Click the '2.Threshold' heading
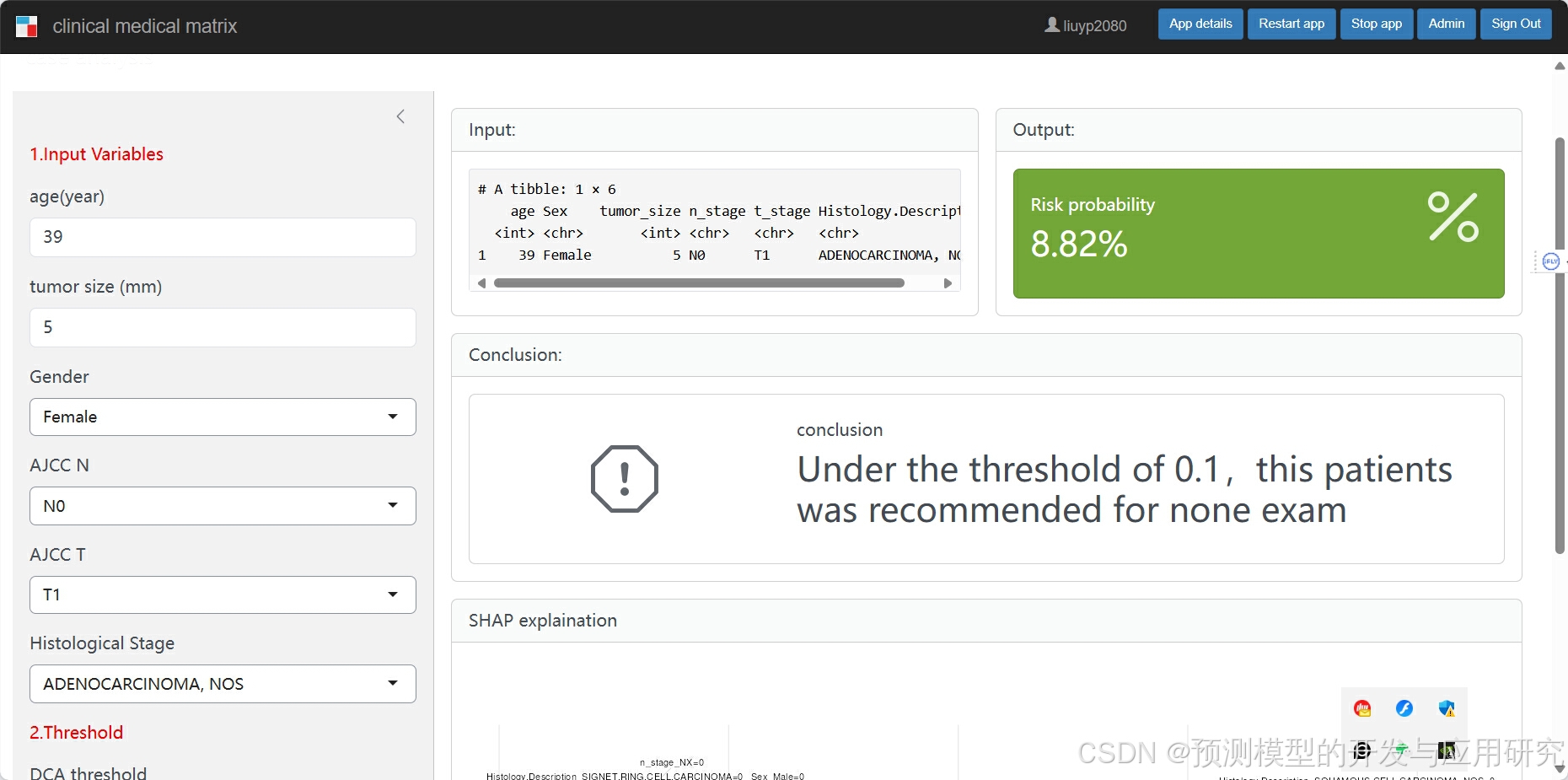The image size is (1568, 780). (x=77, y=733)
